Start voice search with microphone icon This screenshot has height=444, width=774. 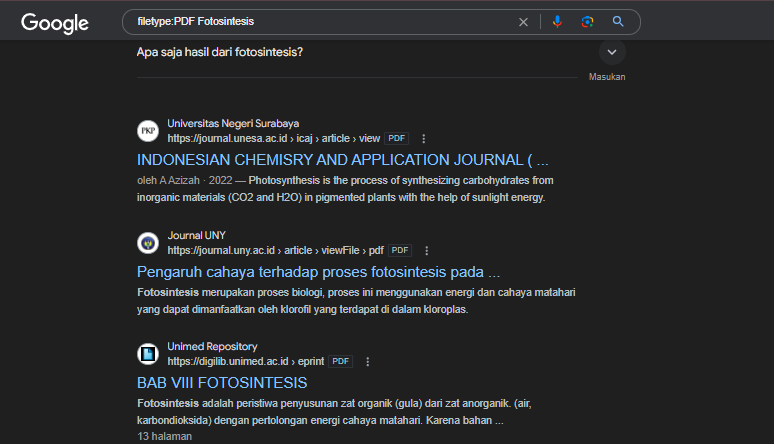click(x=557, y=21)
